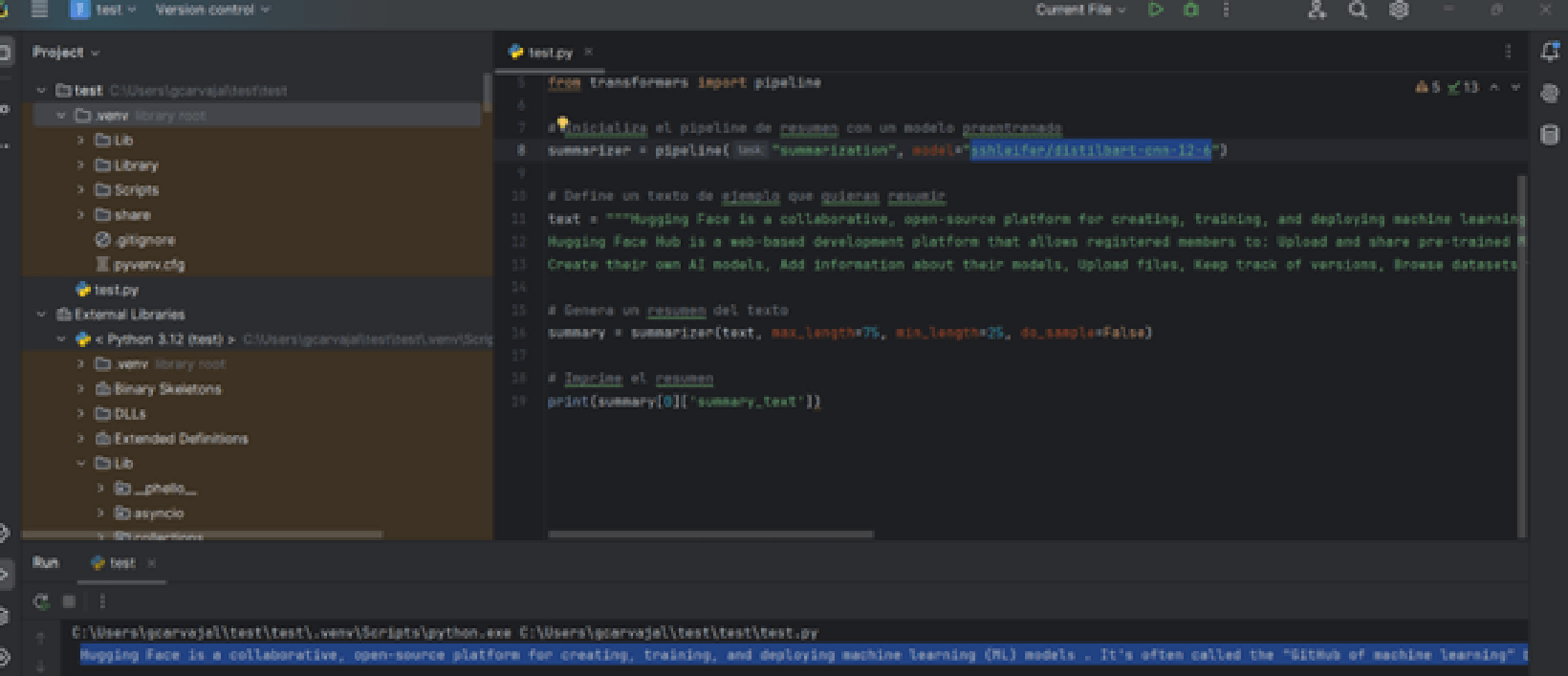Open the Database tool window icon
The width and height of the screenshot is (1568, 676).
click(x=1550, y=135)
